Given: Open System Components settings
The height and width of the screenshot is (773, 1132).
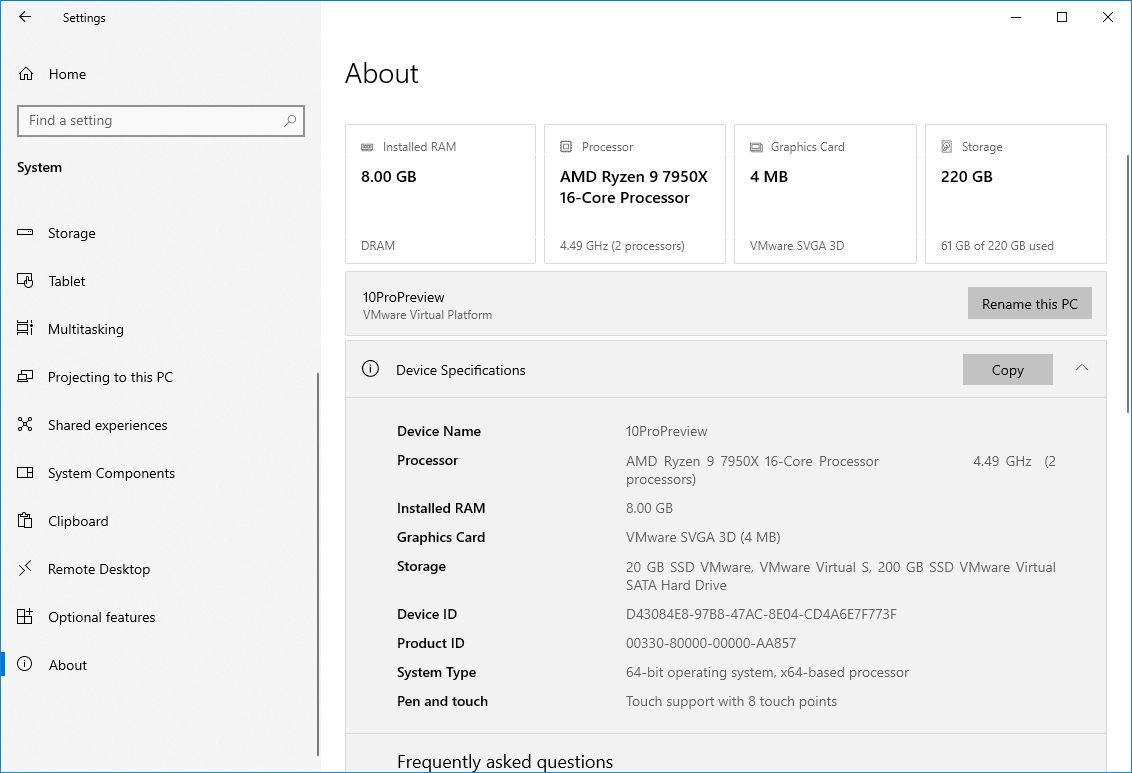Looking at the screenshot, I should 159,473.
